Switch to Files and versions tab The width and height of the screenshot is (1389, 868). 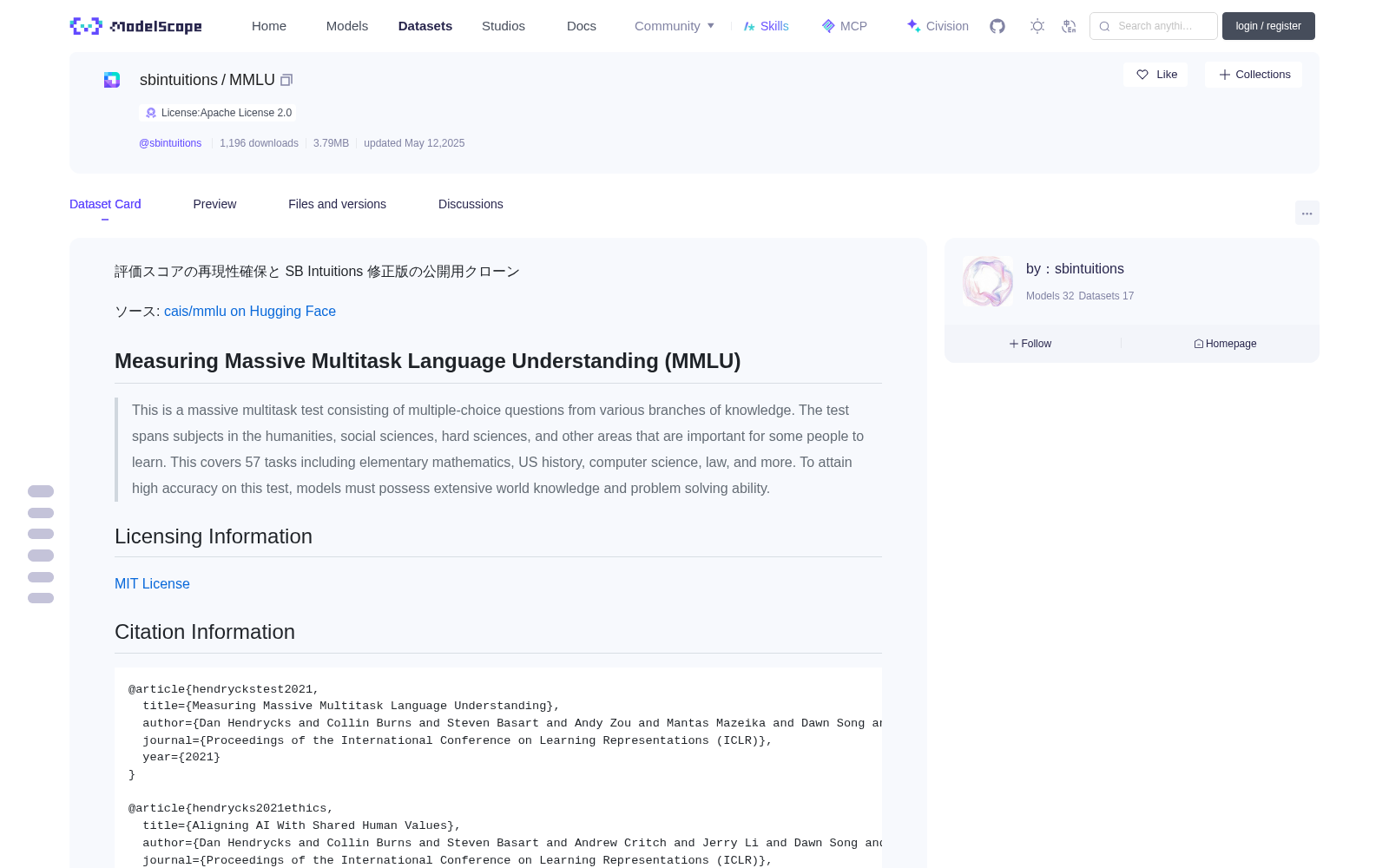[337, 204]
